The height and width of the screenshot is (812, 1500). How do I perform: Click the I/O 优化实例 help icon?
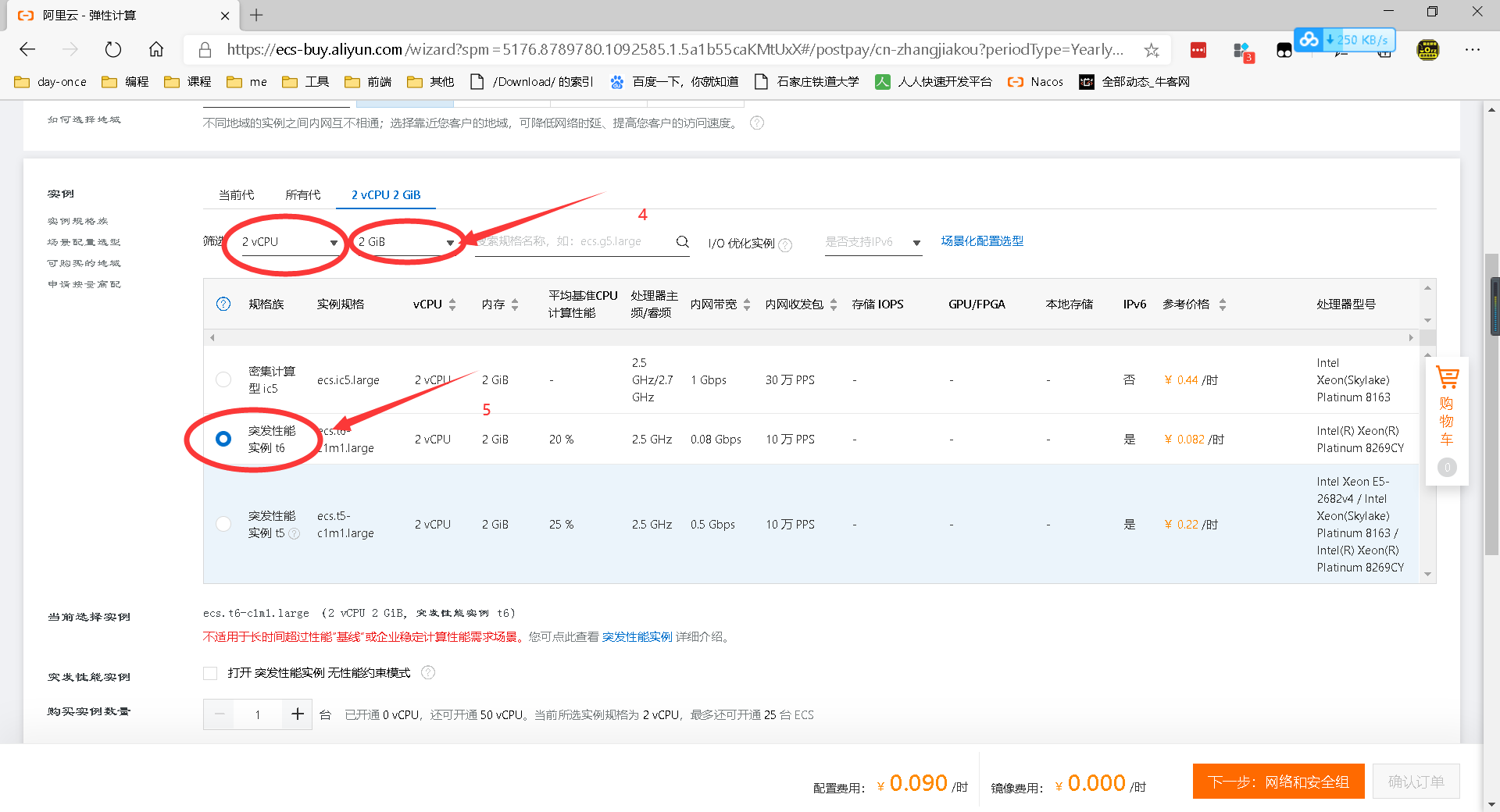coord(785,244)
